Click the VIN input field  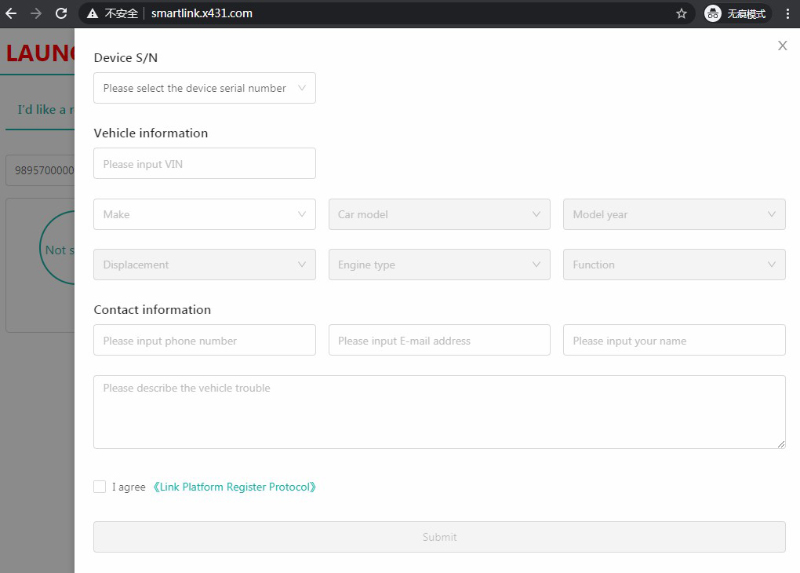pos(204,164)
